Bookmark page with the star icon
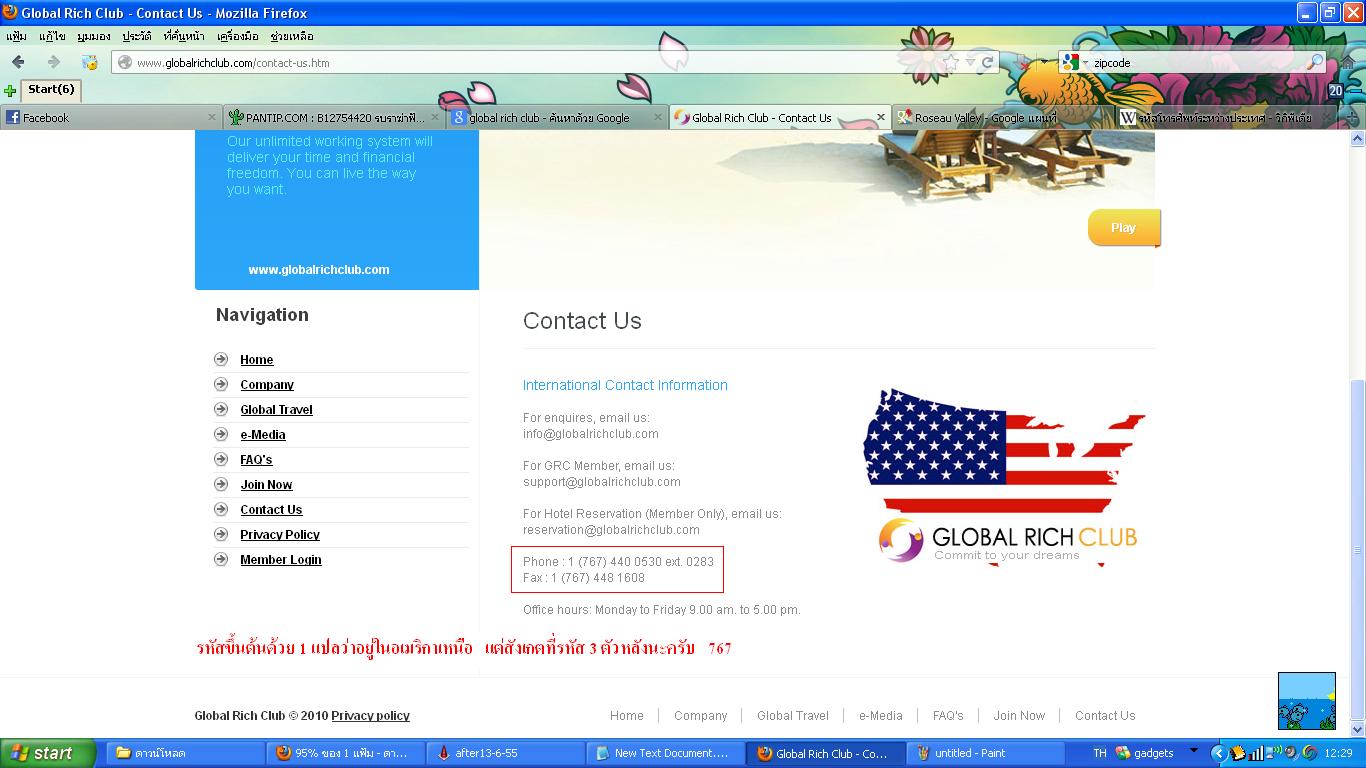Viewport: 1366px width, 768px height. pyautogui.click(x=951, y=62)
